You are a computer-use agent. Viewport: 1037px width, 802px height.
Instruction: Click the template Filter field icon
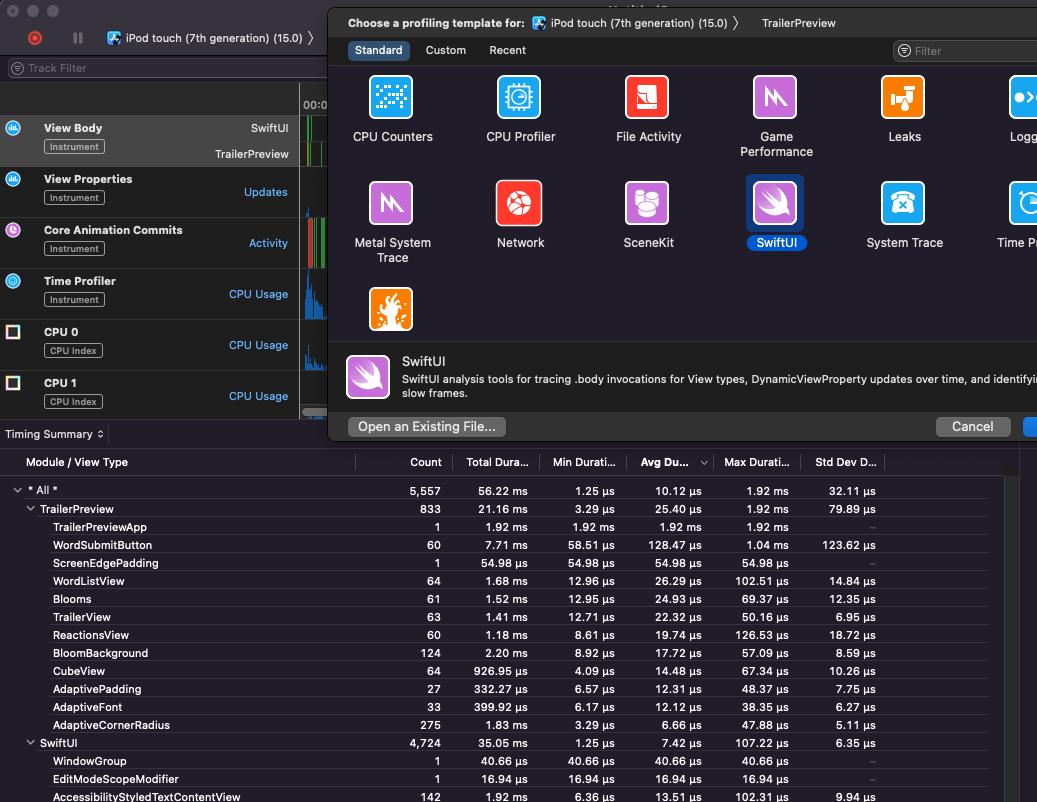click(904, 51)
